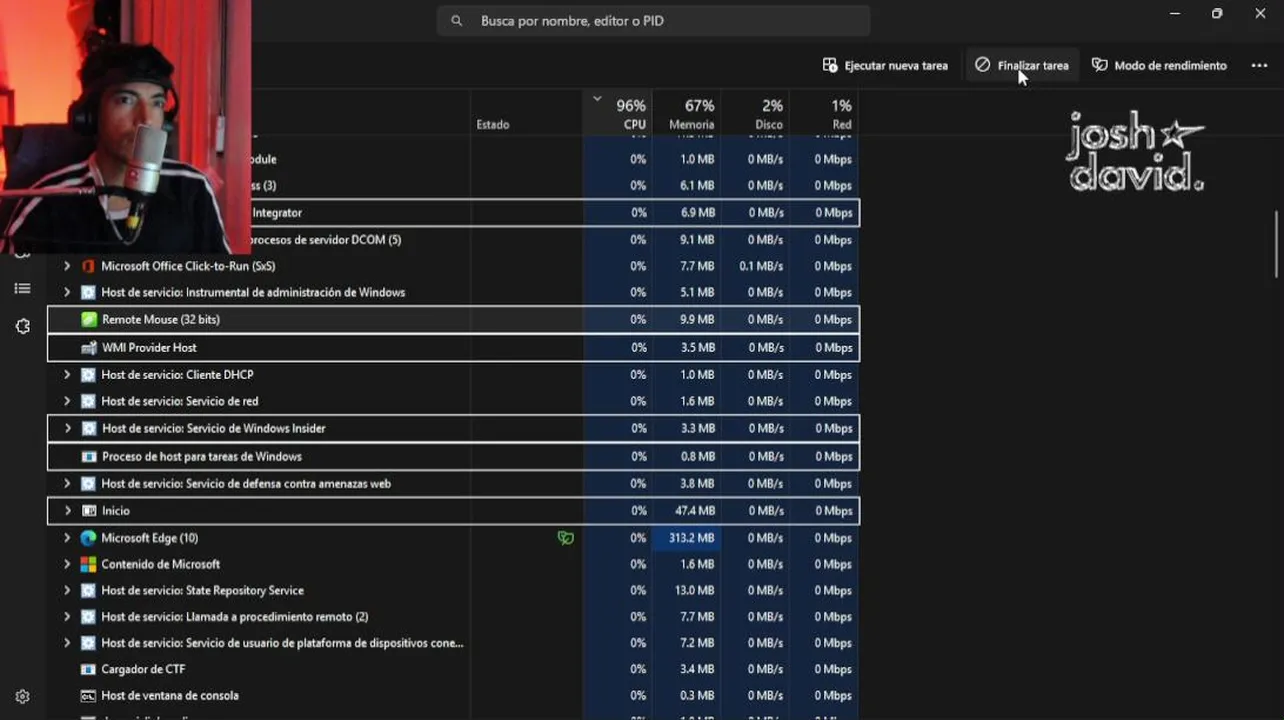The width and height of the screenshot is (1284, 720).
Task: Expand the Inicio process group
Action: pos(67,511)
